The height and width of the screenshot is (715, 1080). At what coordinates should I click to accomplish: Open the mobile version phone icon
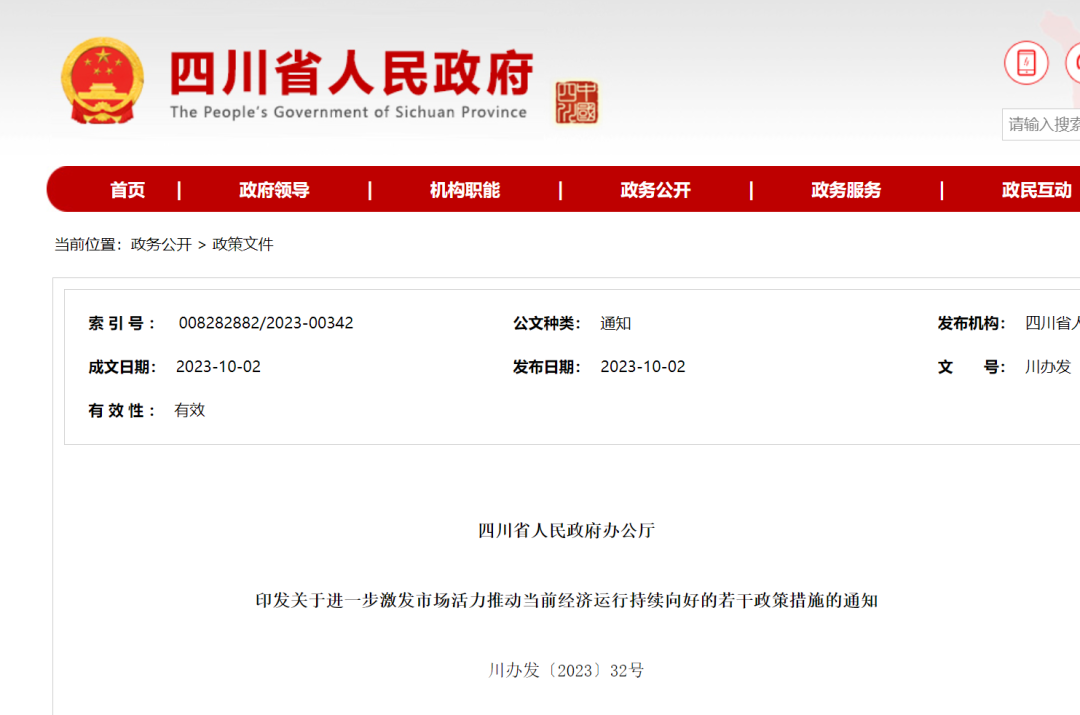tap(1026, 63)
